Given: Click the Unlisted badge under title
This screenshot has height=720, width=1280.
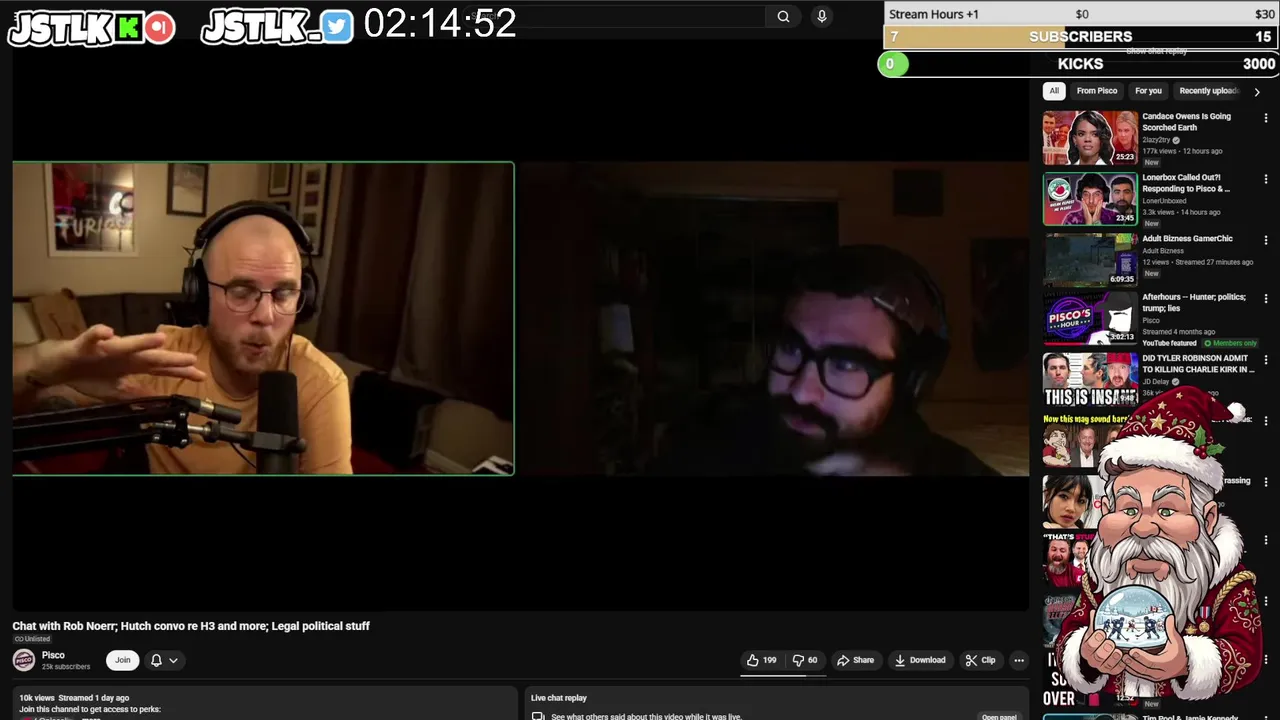Looking at the screenshot, I should point(31,639).
